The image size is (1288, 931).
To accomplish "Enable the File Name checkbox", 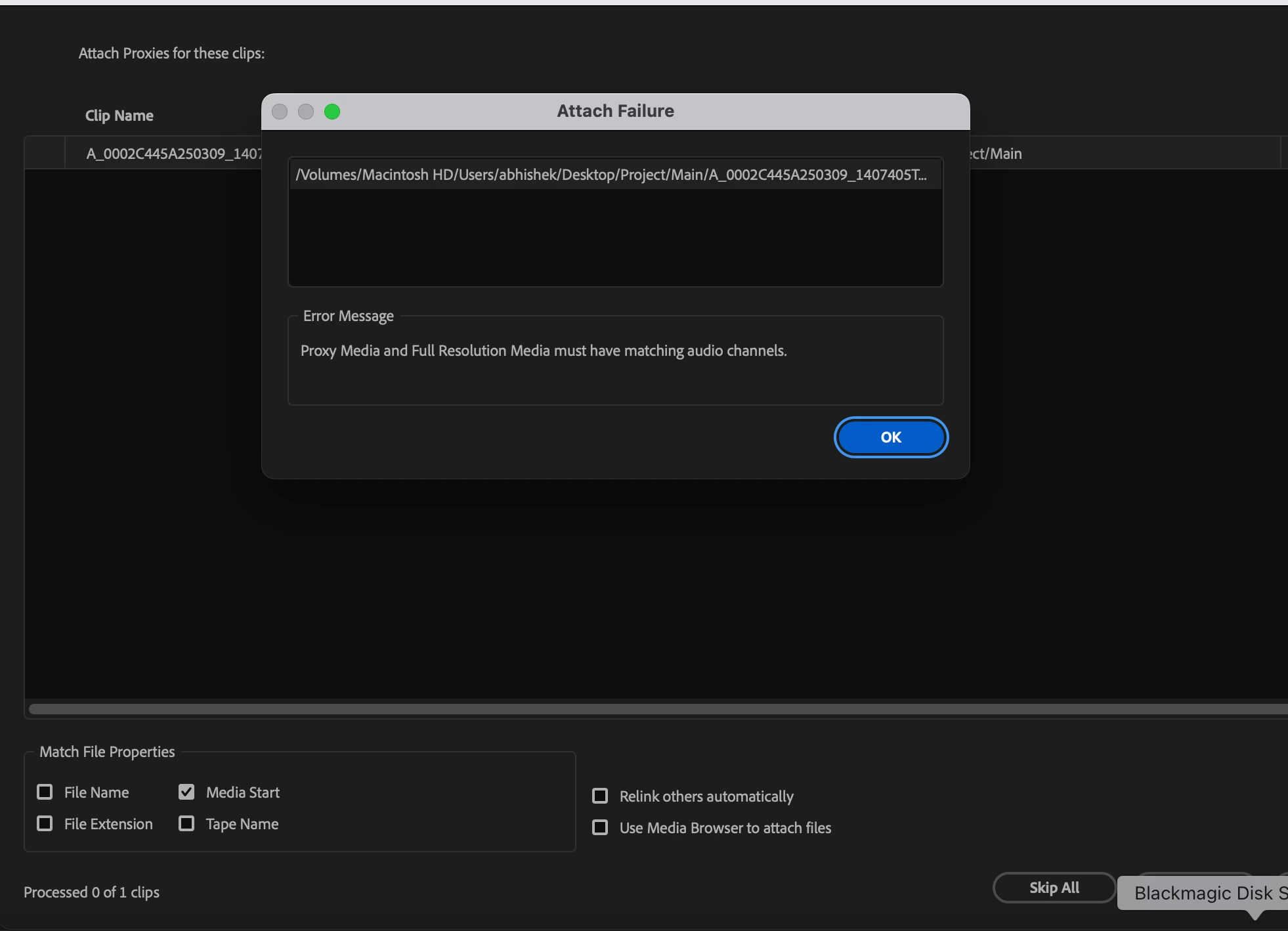I will (45, 792).
